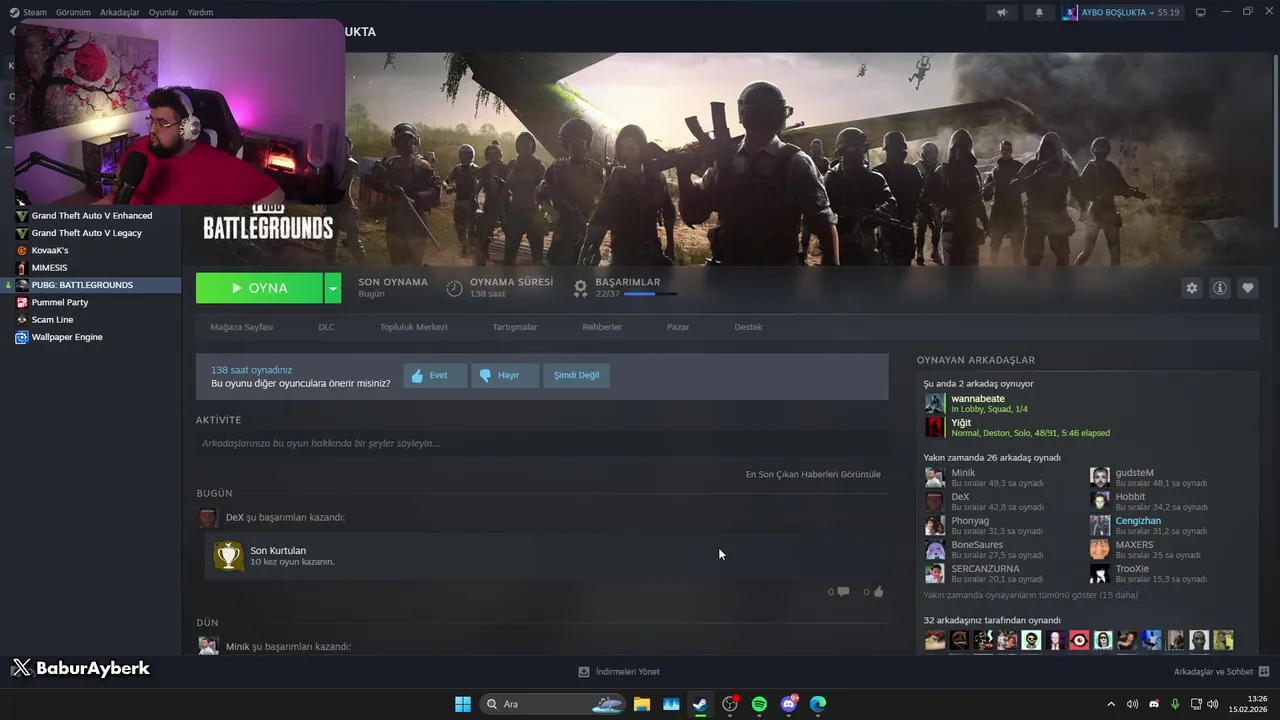Image resolution: width=1280 pixels, height=720 pixels.
Task: Click the activity comment input field
Action: click(542, 443)
